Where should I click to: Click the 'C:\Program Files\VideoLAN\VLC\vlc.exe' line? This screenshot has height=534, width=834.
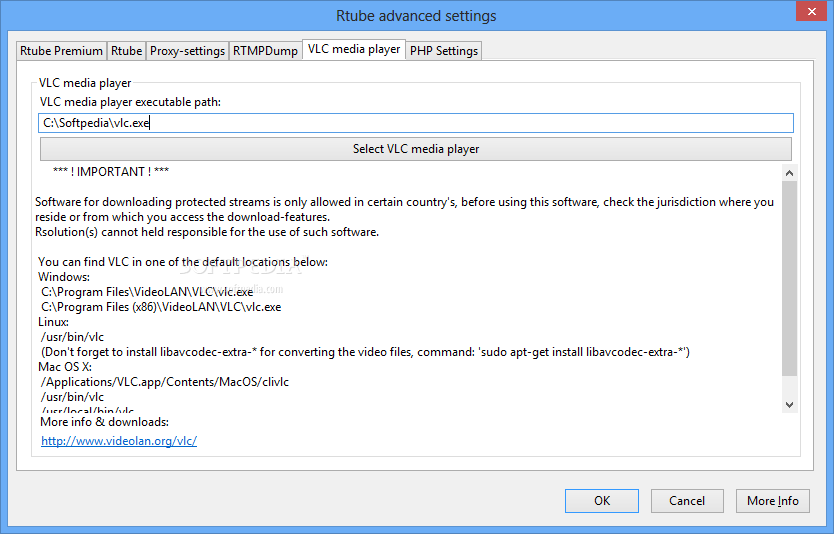point(147,292)
